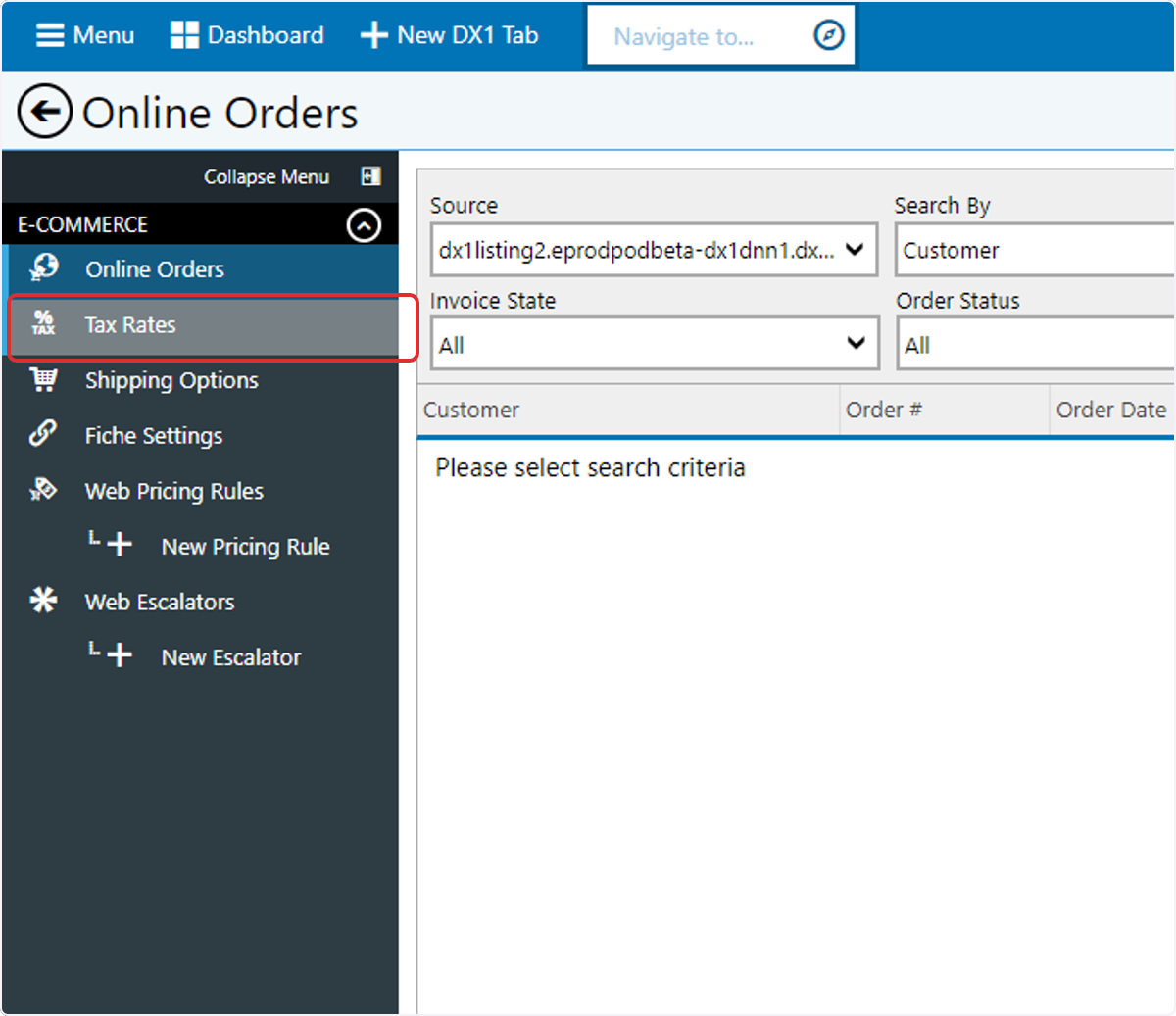The height and width of the screenshot is (1016, 1176).
Task: Click the Collapse Menu panel icon
Action: pyautogui.click(x=370, y=176)
